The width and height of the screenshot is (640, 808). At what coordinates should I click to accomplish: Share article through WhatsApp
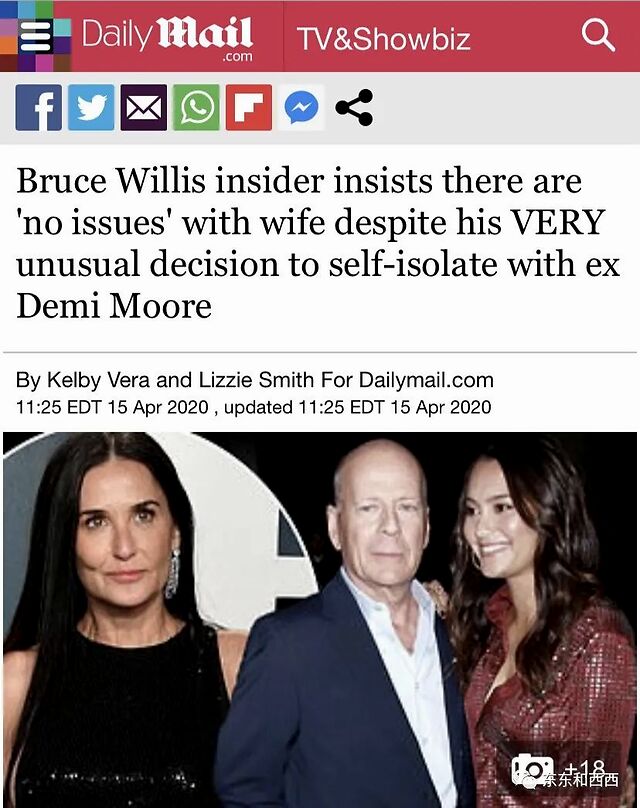[x=196, y=107]
